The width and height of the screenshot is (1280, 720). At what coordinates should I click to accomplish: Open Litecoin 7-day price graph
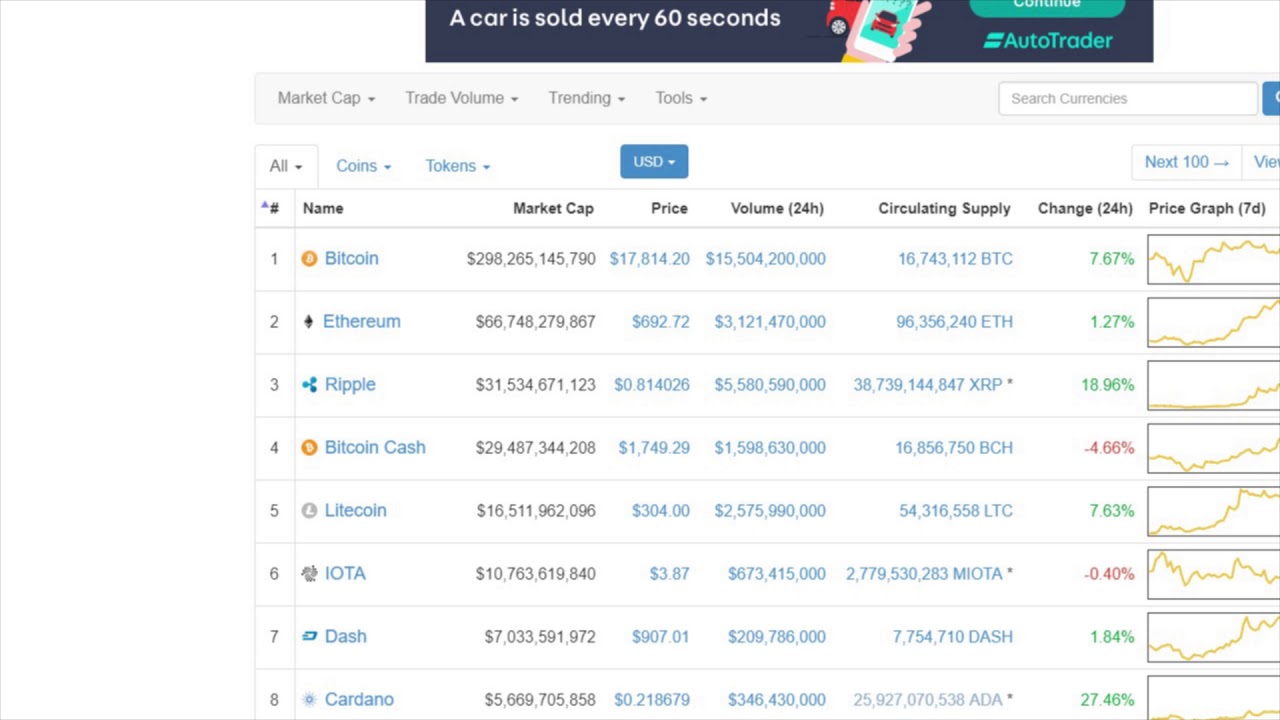click(x=1213, y=511)
